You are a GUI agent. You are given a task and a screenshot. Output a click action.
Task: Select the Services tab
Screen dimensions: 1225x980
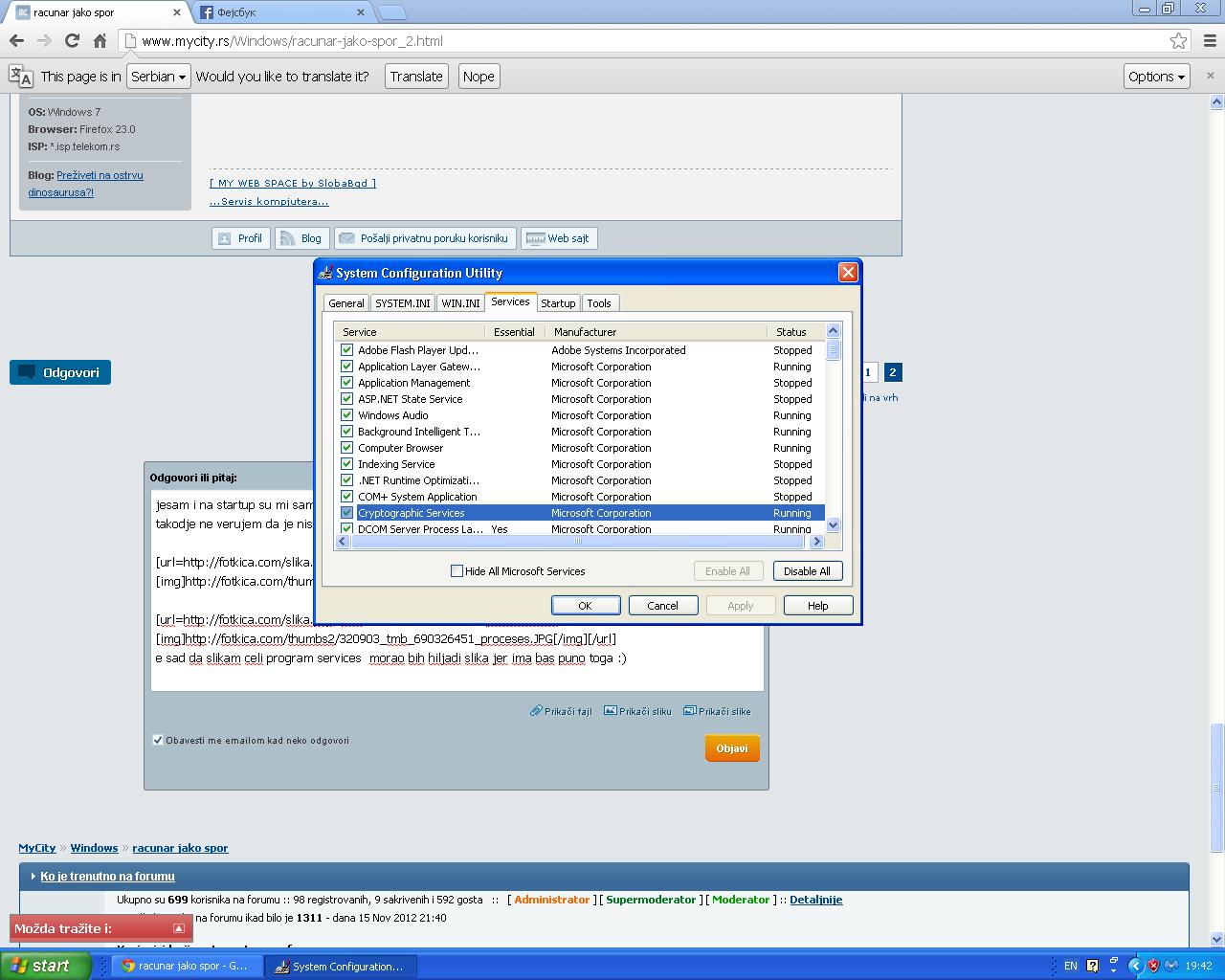point(510,301)
